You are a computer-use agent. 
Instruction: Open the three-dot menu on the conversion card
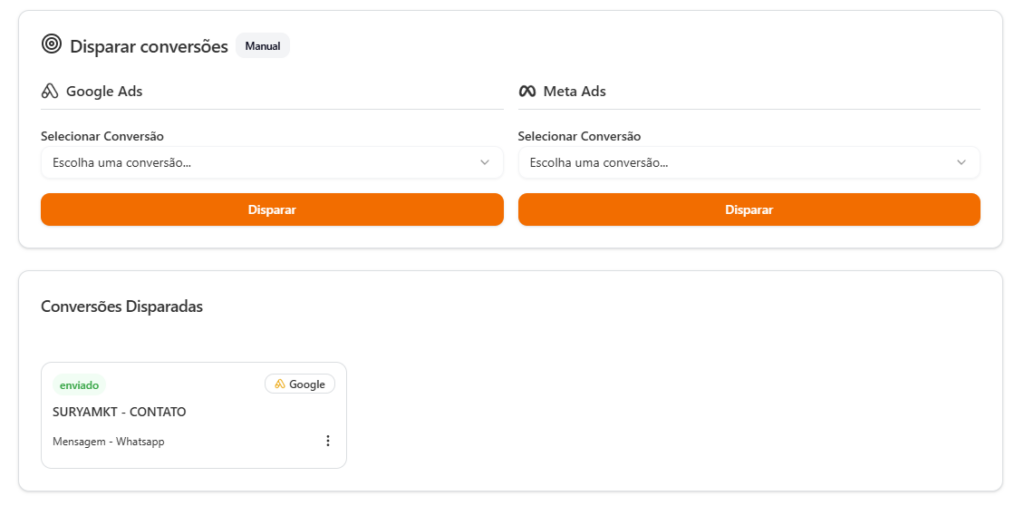pos(328,441)
